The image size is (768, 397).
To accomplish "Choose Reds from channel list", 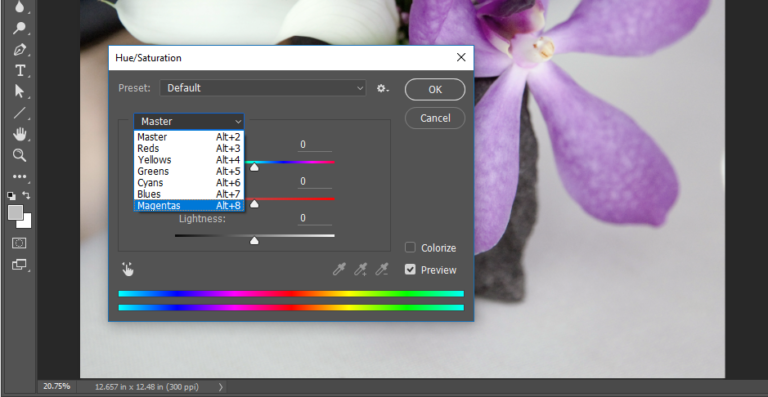I will click(189, 148).
